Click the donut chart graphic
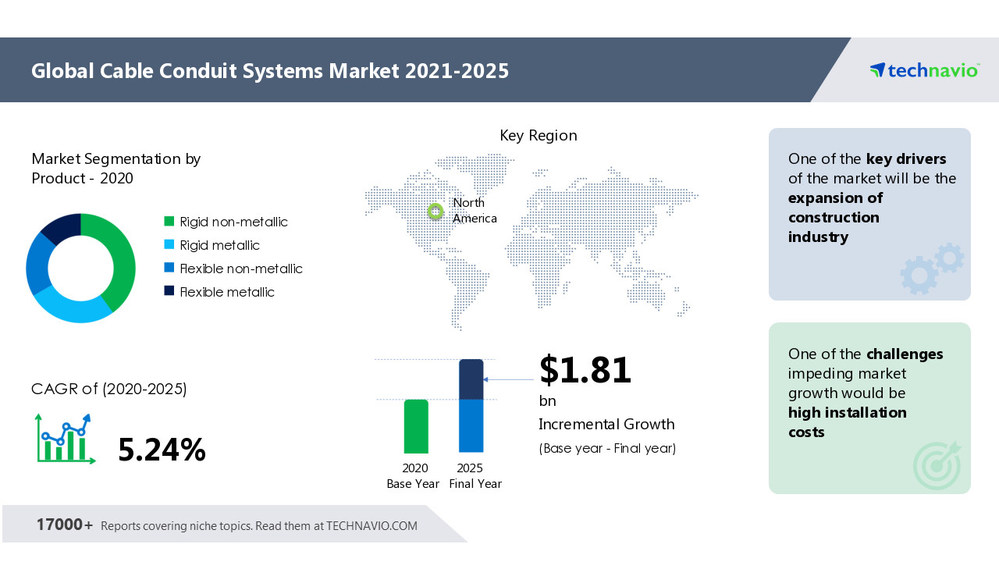The image size is (999, 562). 80,268
